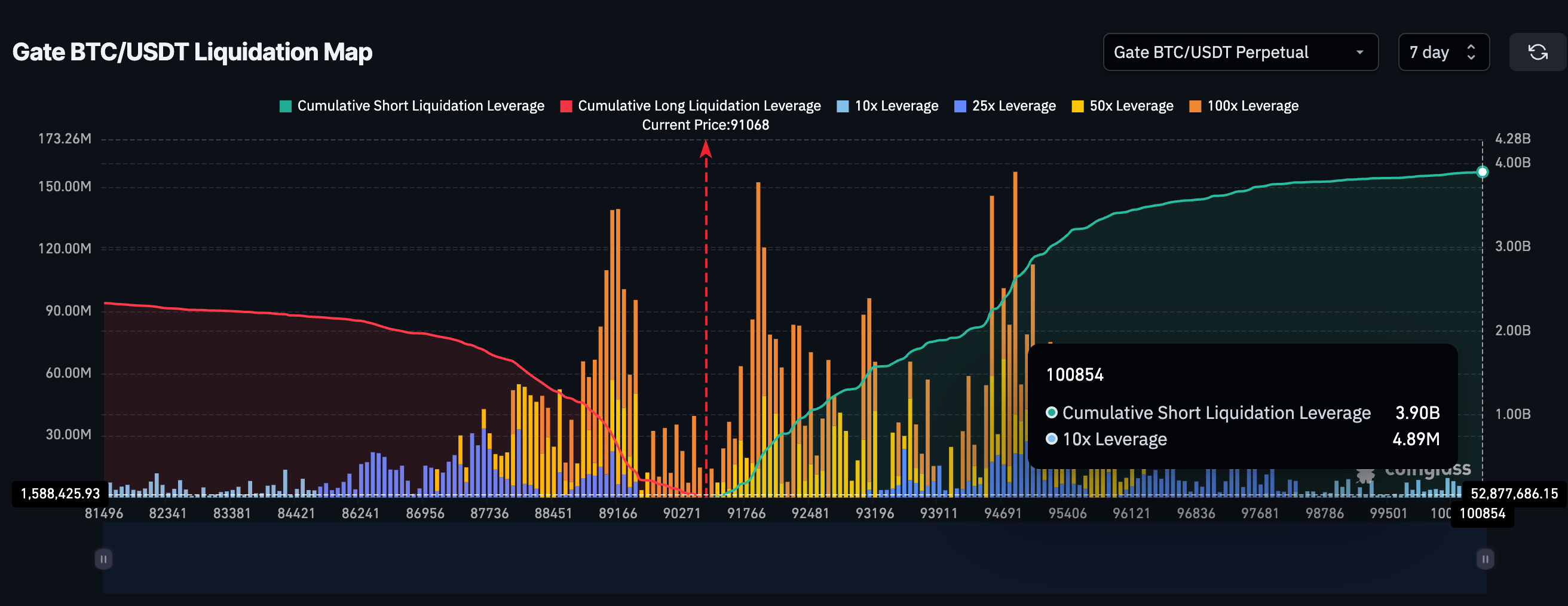Viewport: 1568px width, 606px height.
Task: Click the data zoom range bar
Action: (794, 558)
